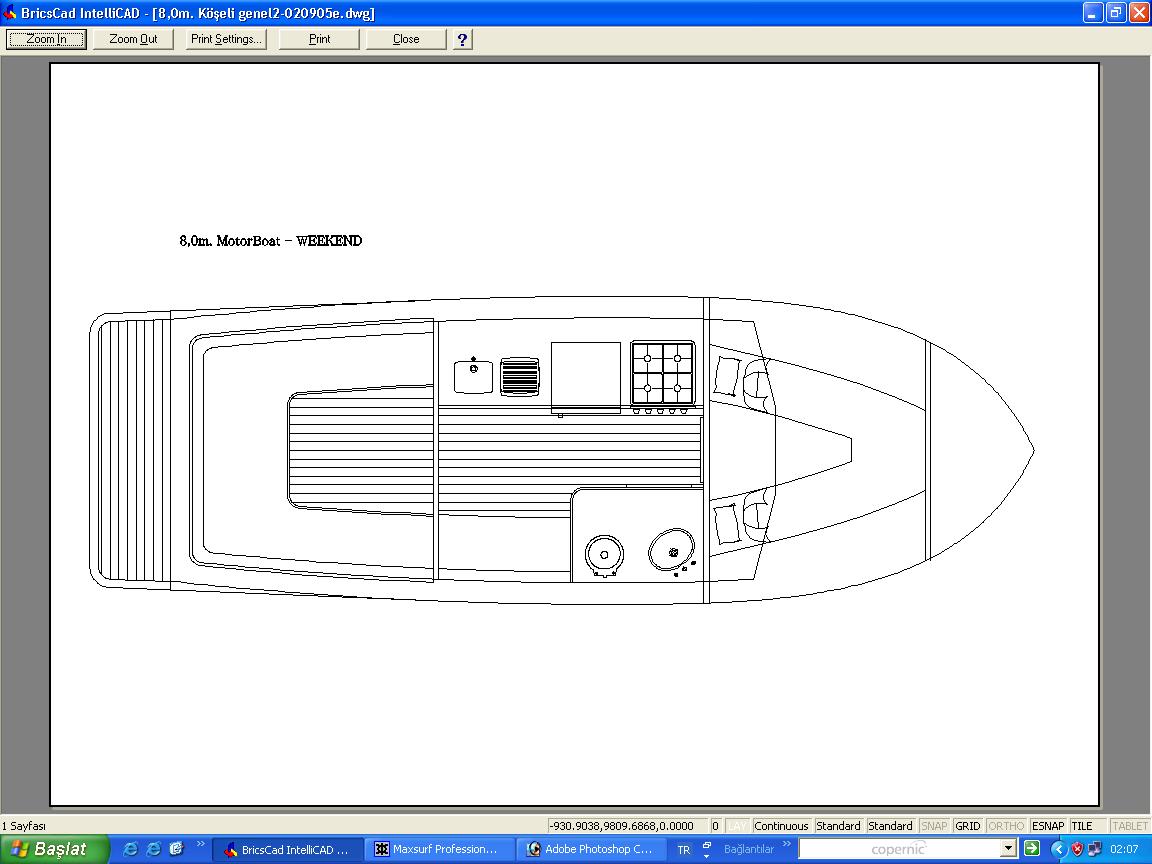Launch Outlook Express from the quick launch bar
This screenshot has height=864, width=1152.
click(176, 848)
